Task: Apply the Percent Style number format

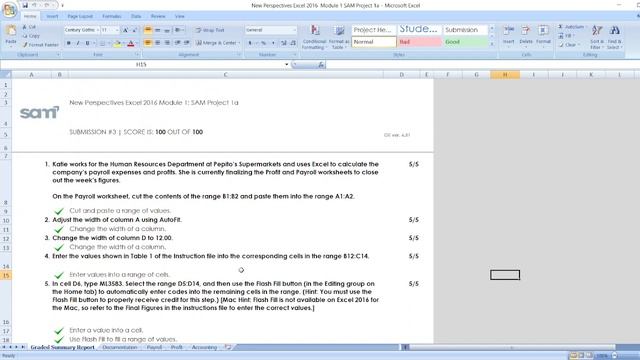Action: 264,43
